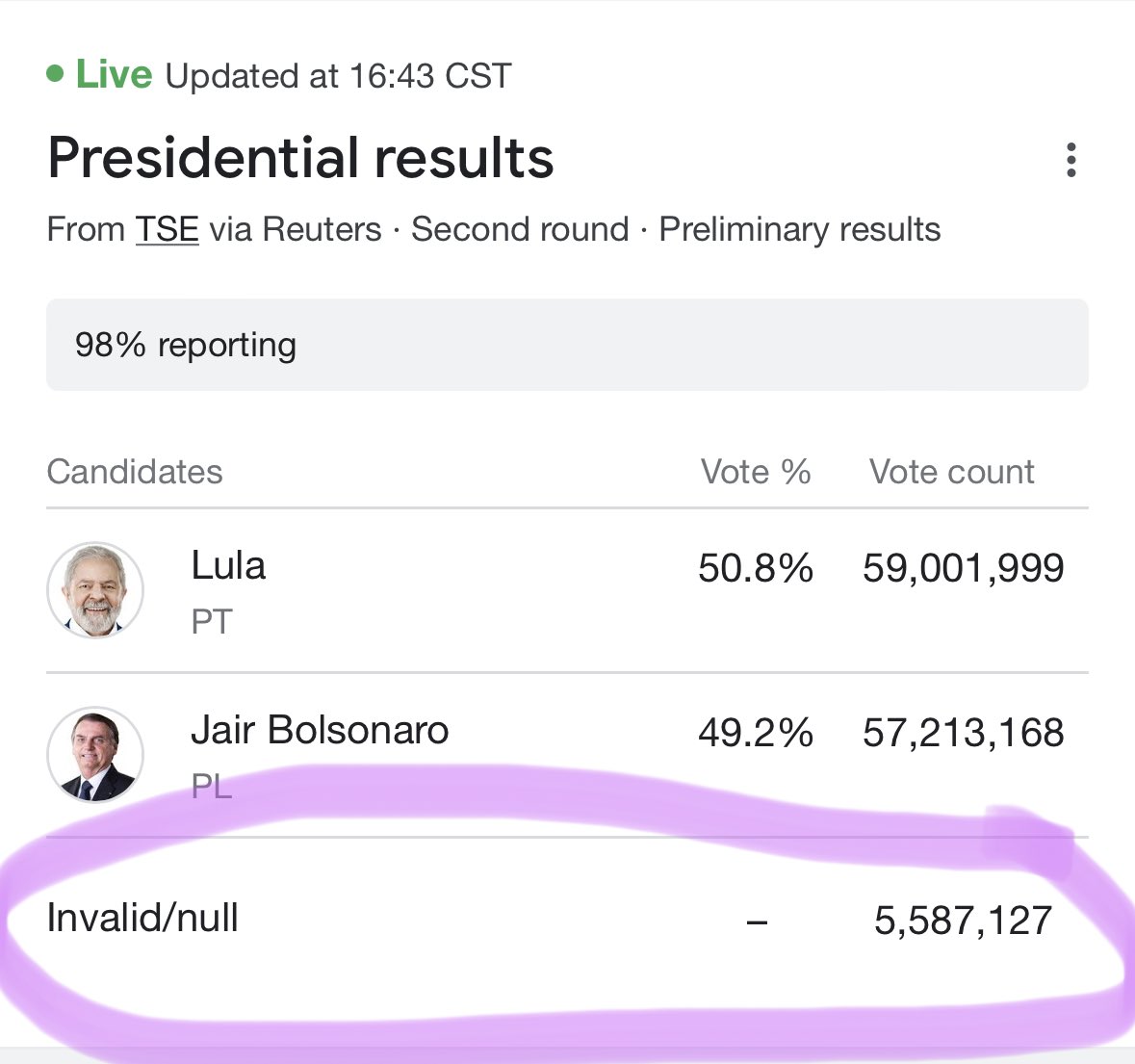Select the Lula candidate name
1135x1064 pixels.
[228, 565]
